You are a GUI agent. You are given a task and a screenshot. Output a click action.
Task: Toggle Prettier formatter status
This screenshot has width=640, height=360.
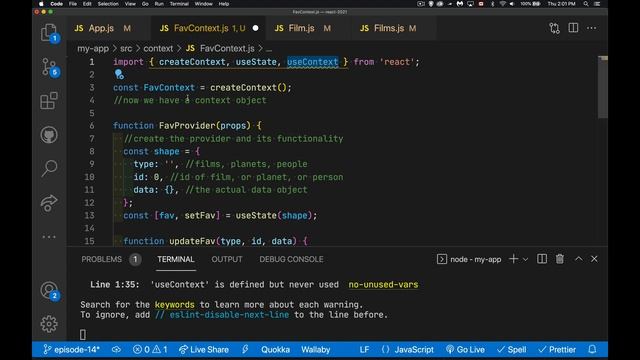pyautogui.click(x=557, y=350)
